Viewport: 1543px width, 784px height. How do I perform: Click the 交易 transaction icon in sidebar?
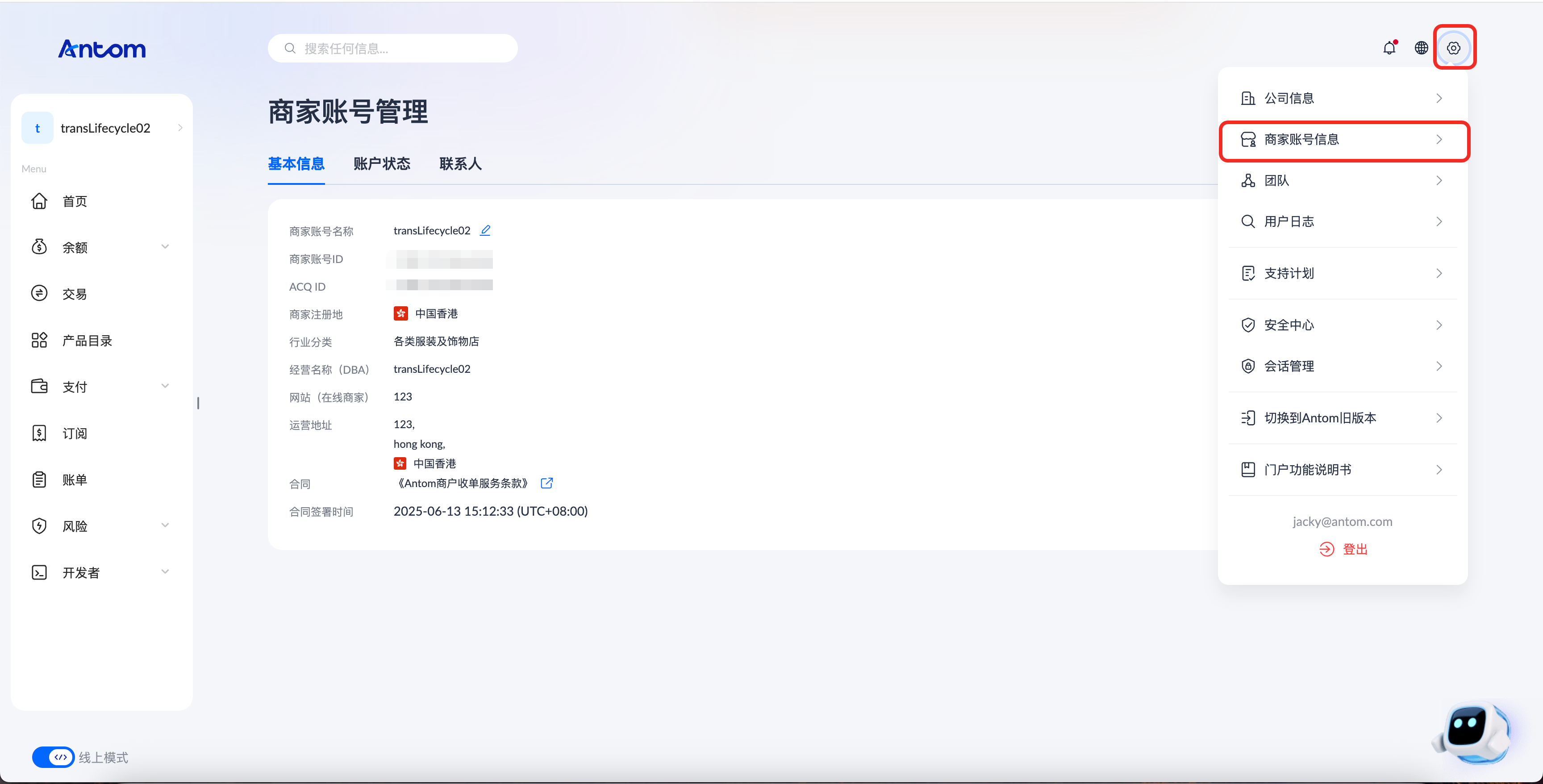(x=39, y=293)
